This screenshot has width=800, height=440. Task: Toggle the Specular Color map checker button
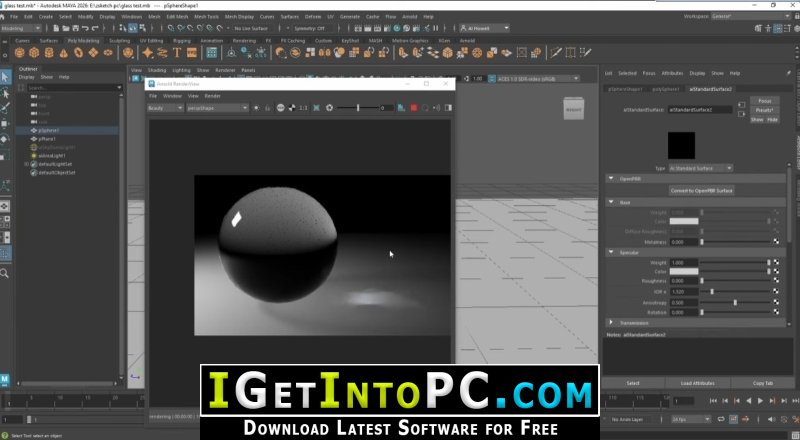click(x=776, y=272)
